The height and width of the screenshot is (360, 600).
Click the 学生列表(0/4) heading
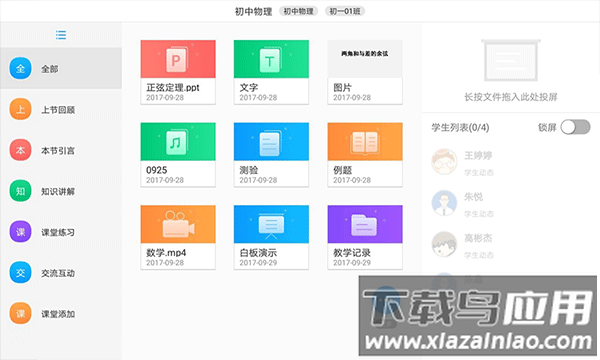pos(460,127)
